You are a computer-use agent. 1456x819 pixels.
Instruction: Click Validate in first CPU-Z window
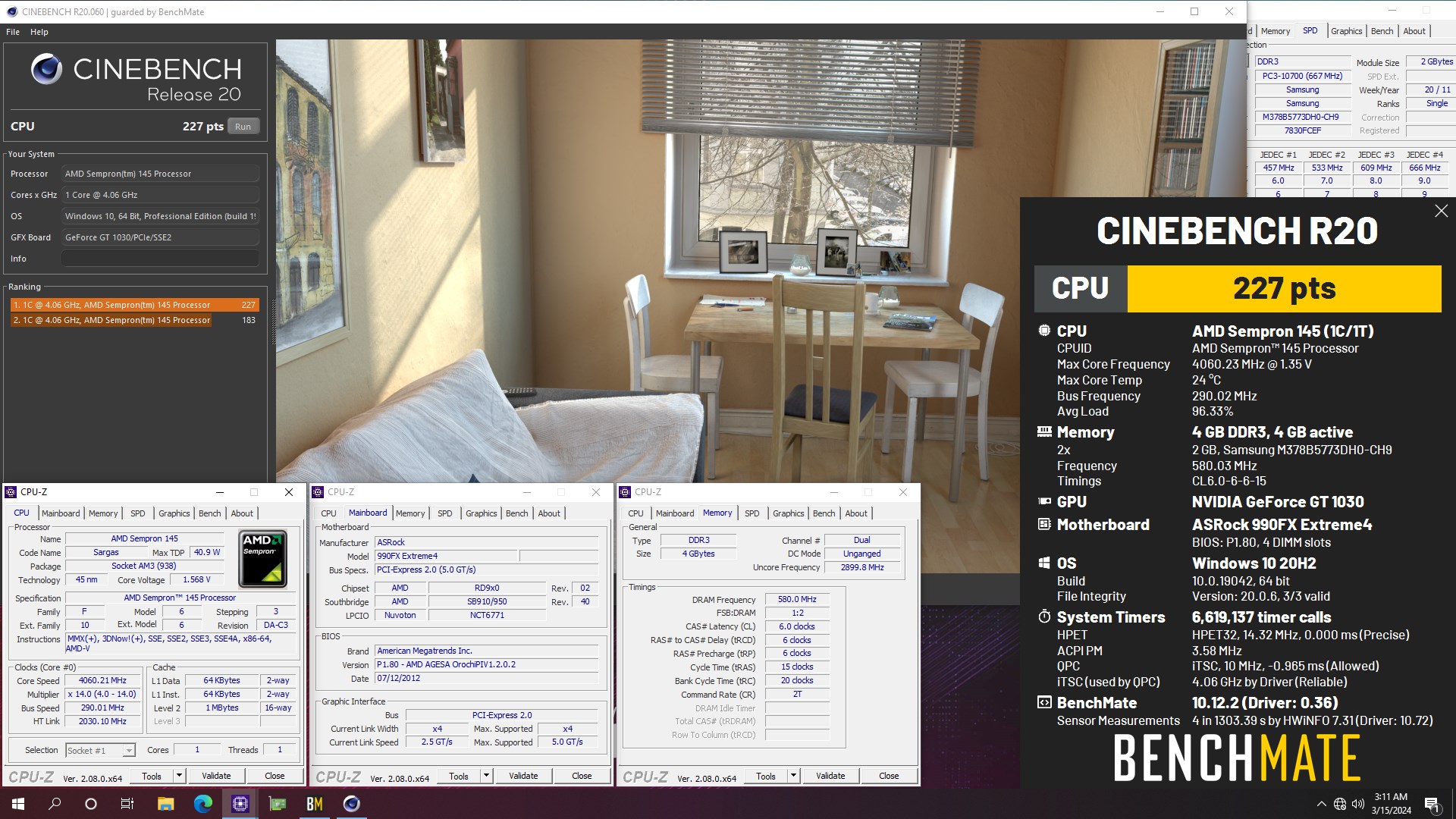(216, 776)
